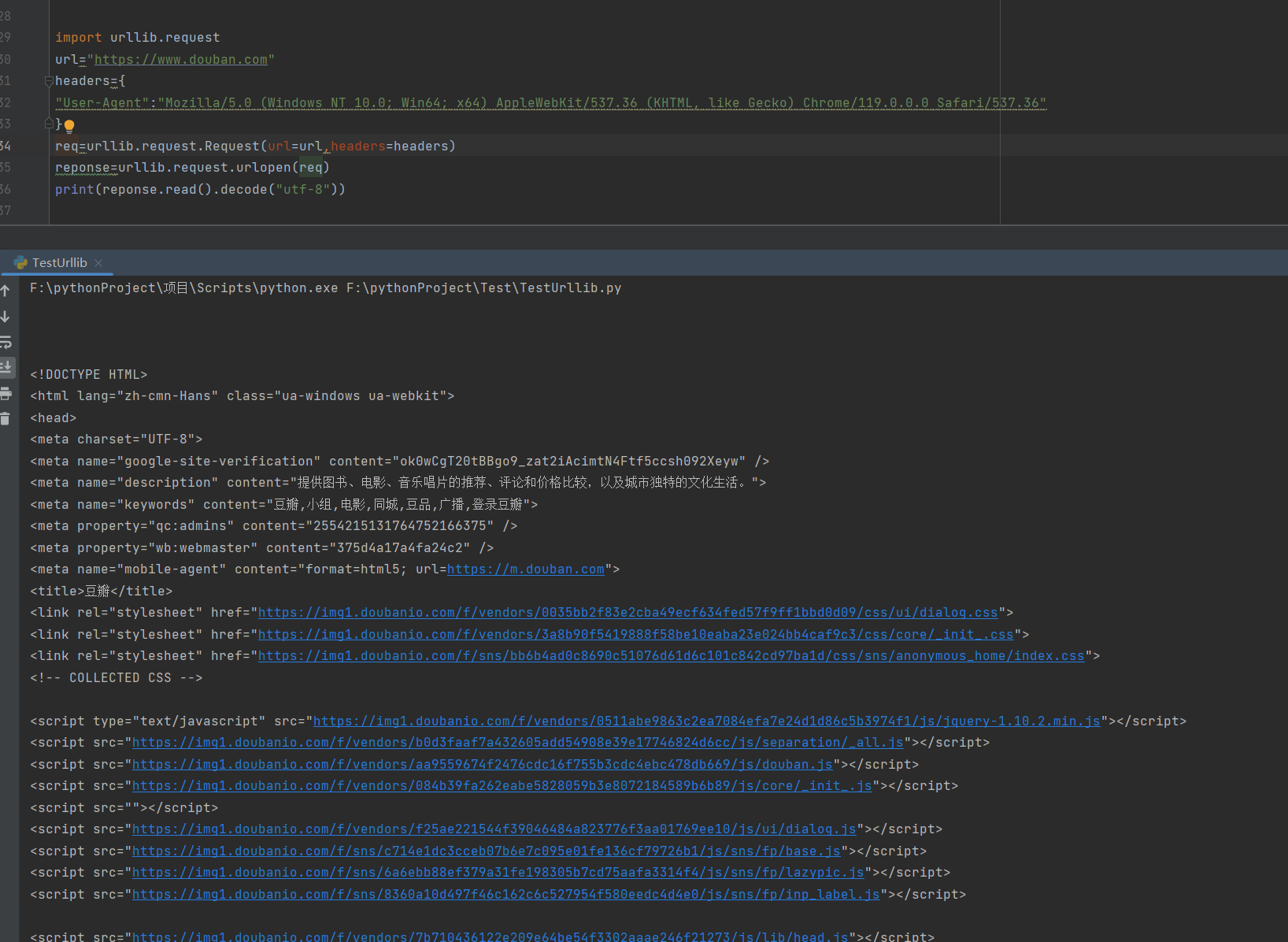The height and width of the screenshot is (942, 1288).
Task: Click the yellow lightbulb intention icon
Action: point(69,125)
